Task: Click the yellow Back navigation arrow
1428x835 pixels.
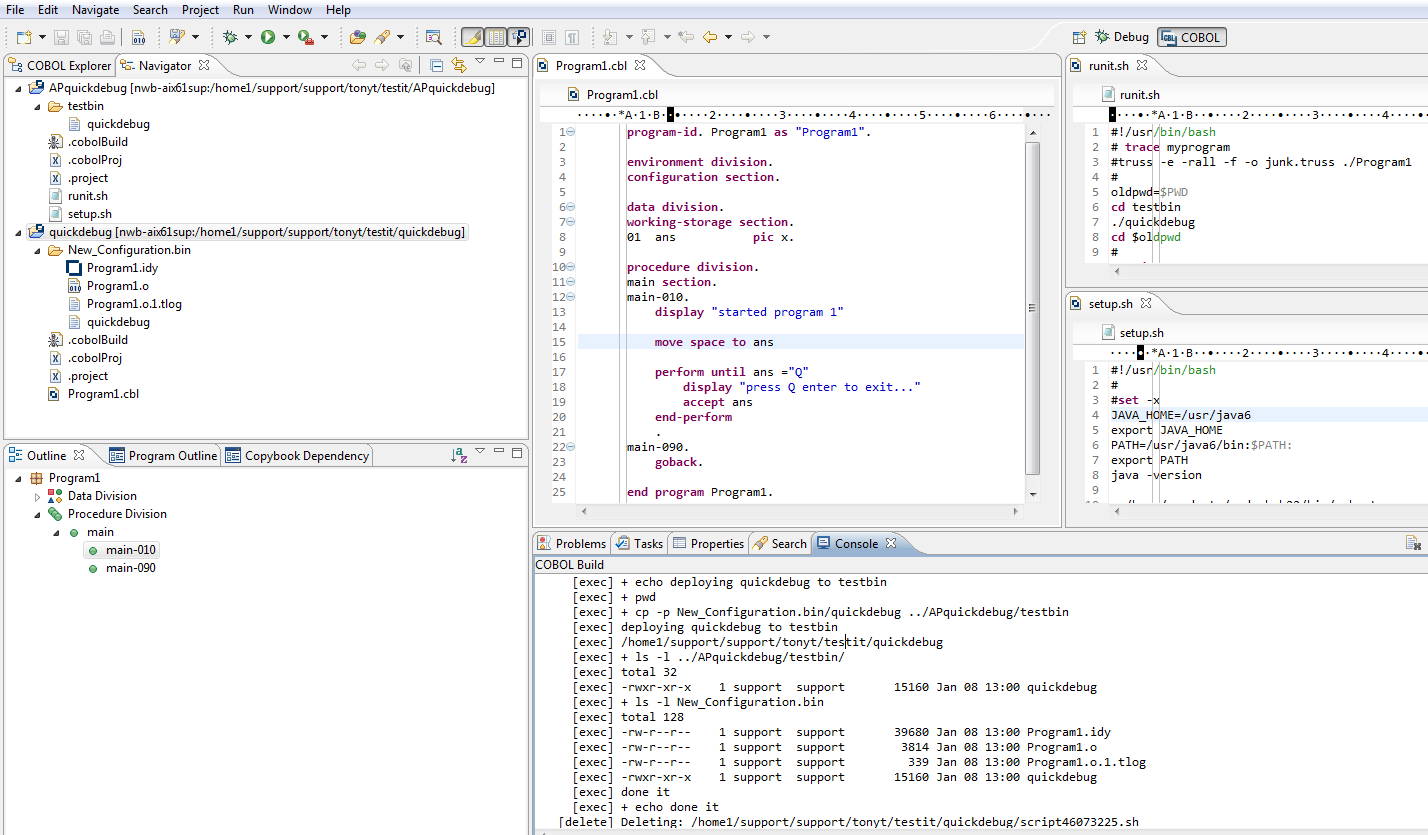Action: [x=710, y=37]
